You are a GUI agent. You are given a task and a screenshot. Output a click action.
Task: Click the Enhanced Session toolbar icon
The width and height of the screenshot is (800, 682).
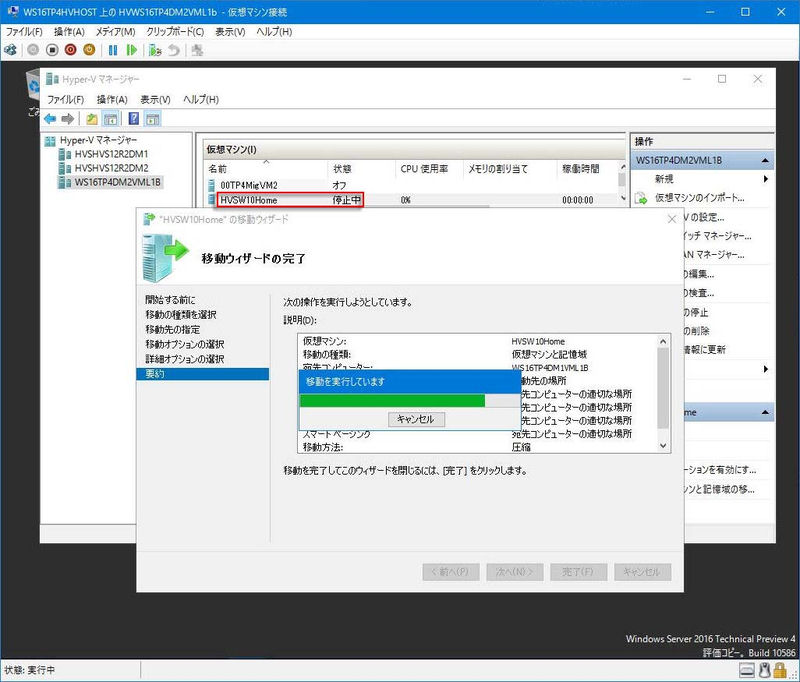pyautogui.click(x=197, y=50)
